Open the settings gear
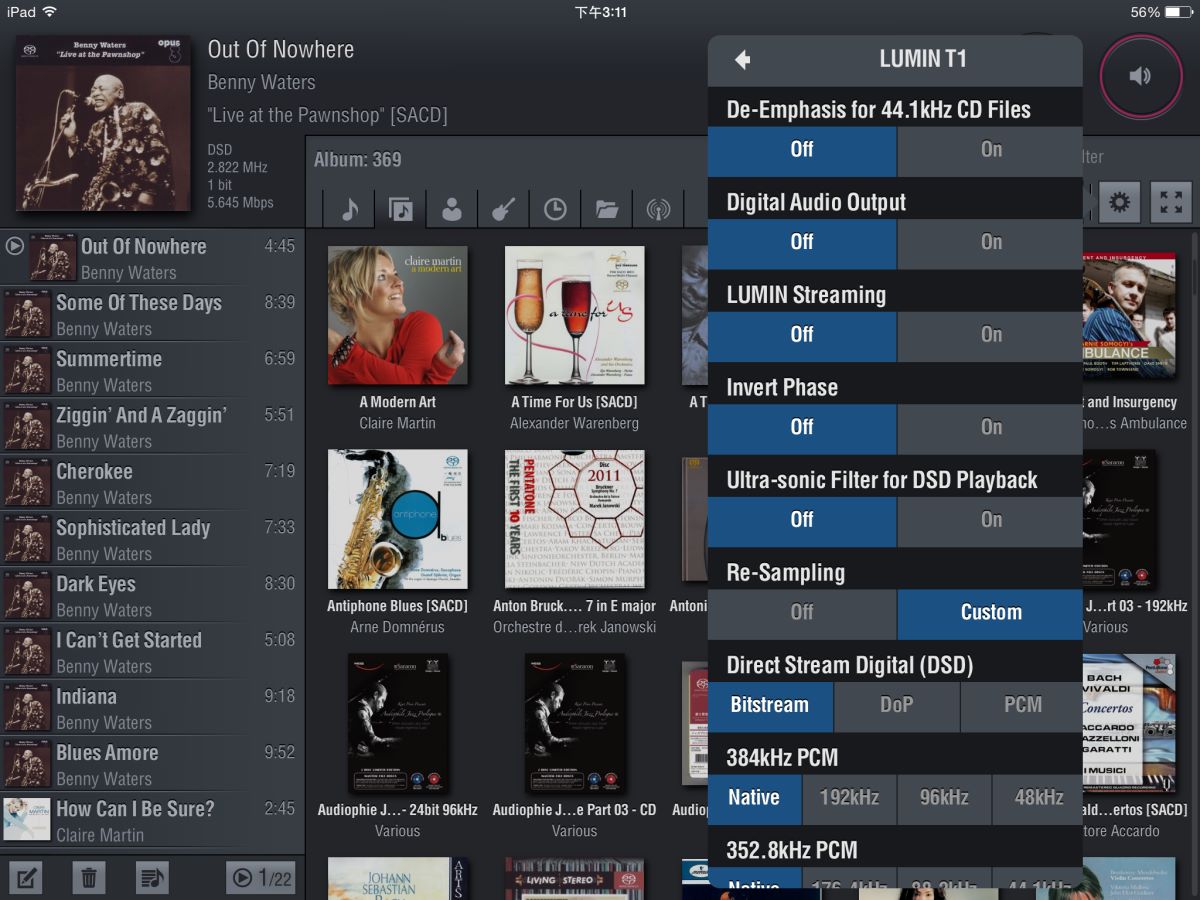The width and height of the screenshot is (1200, 900). (x=1120, y=203)
